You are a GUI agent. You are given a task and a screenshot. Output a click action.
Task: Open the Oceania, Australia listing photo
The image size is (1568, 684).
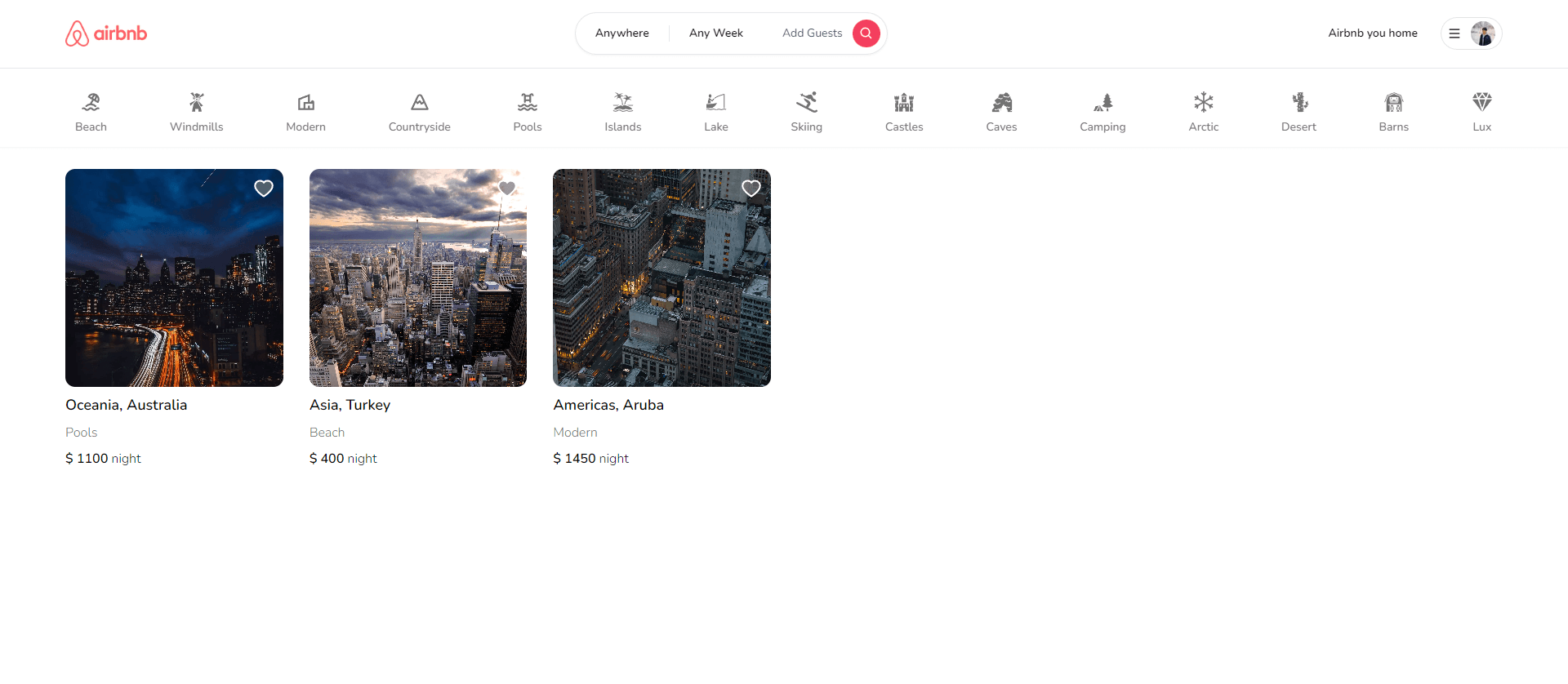[174, 278]
